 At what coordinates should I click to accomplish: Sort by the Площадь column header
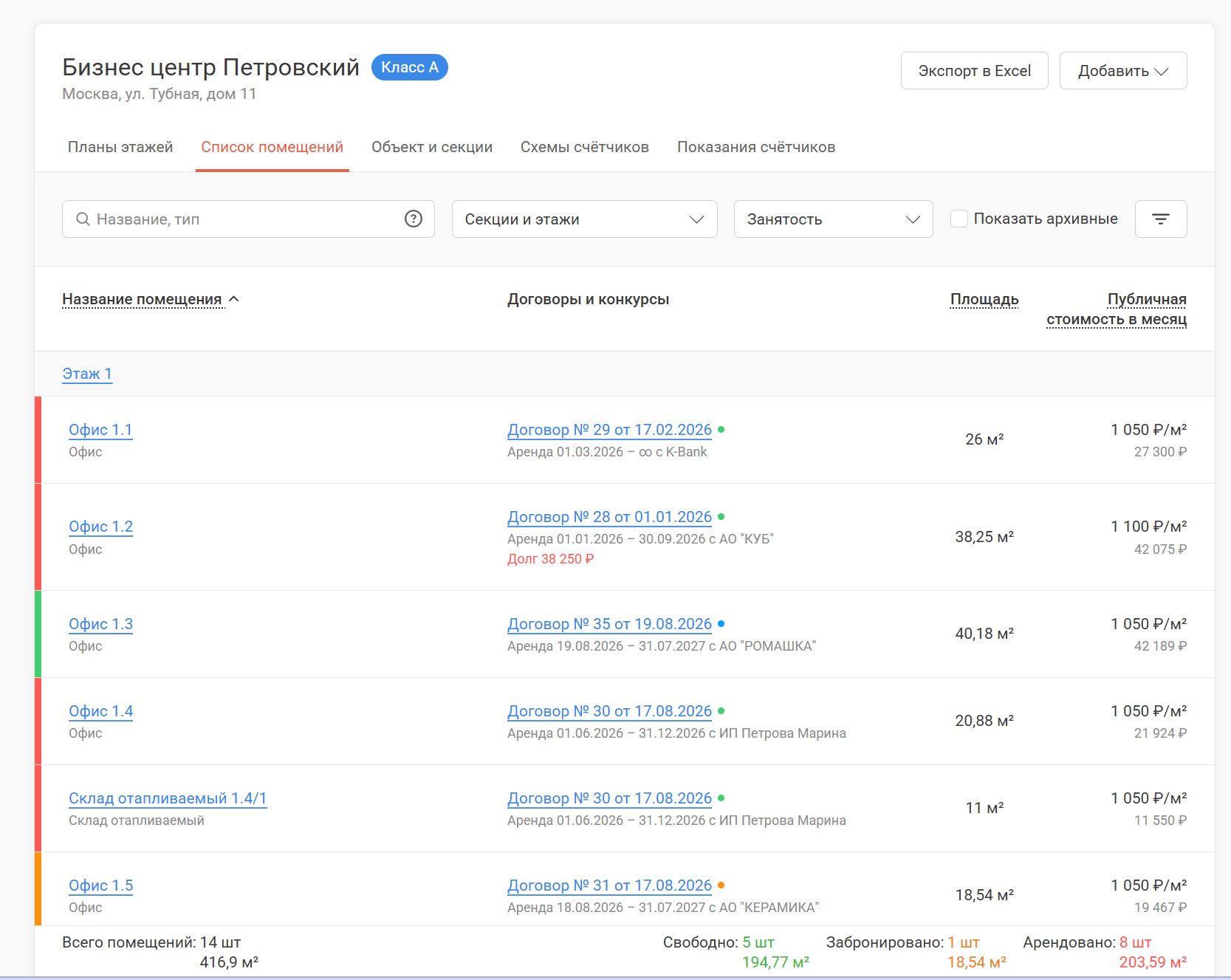[984, 299]
